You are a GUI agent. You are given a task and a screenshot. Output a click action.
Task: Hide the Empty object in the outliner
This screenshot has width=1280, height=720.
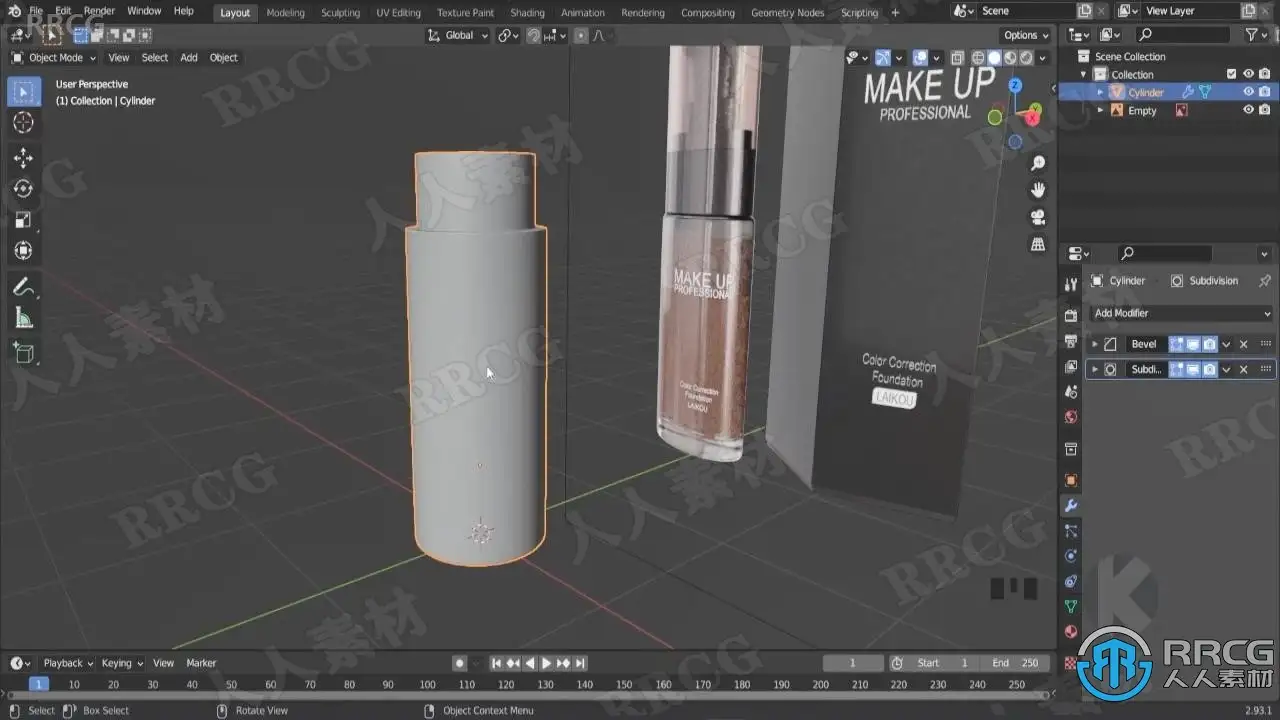[1248, 110]
